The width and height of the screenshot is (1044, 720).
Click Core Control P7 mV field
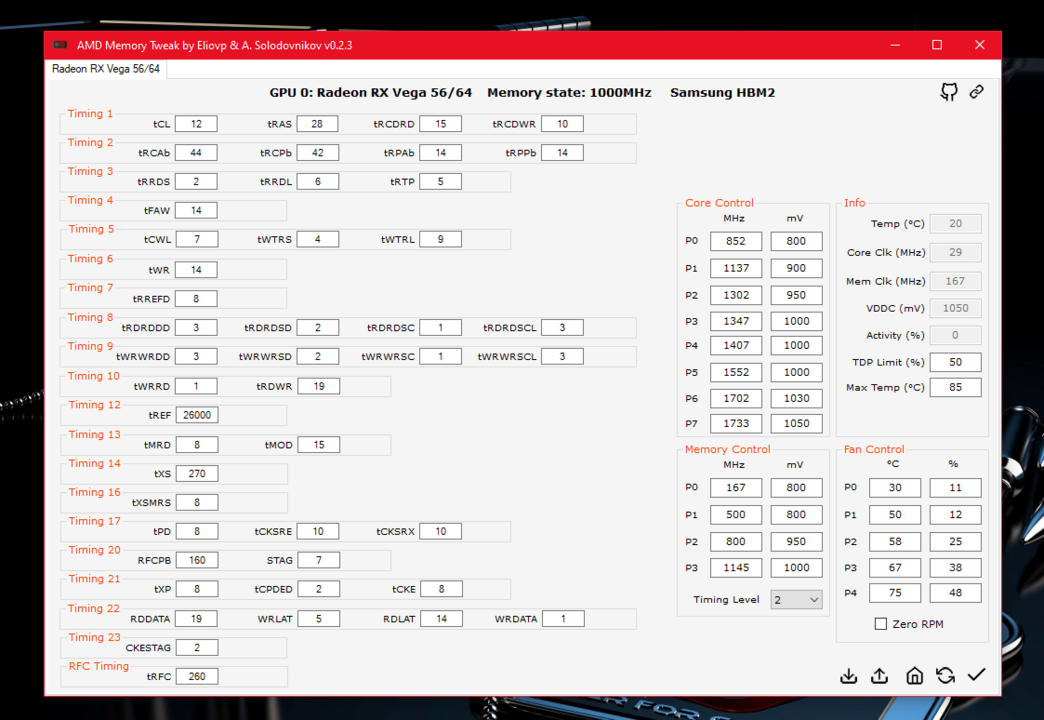click(x=796, y=424)
